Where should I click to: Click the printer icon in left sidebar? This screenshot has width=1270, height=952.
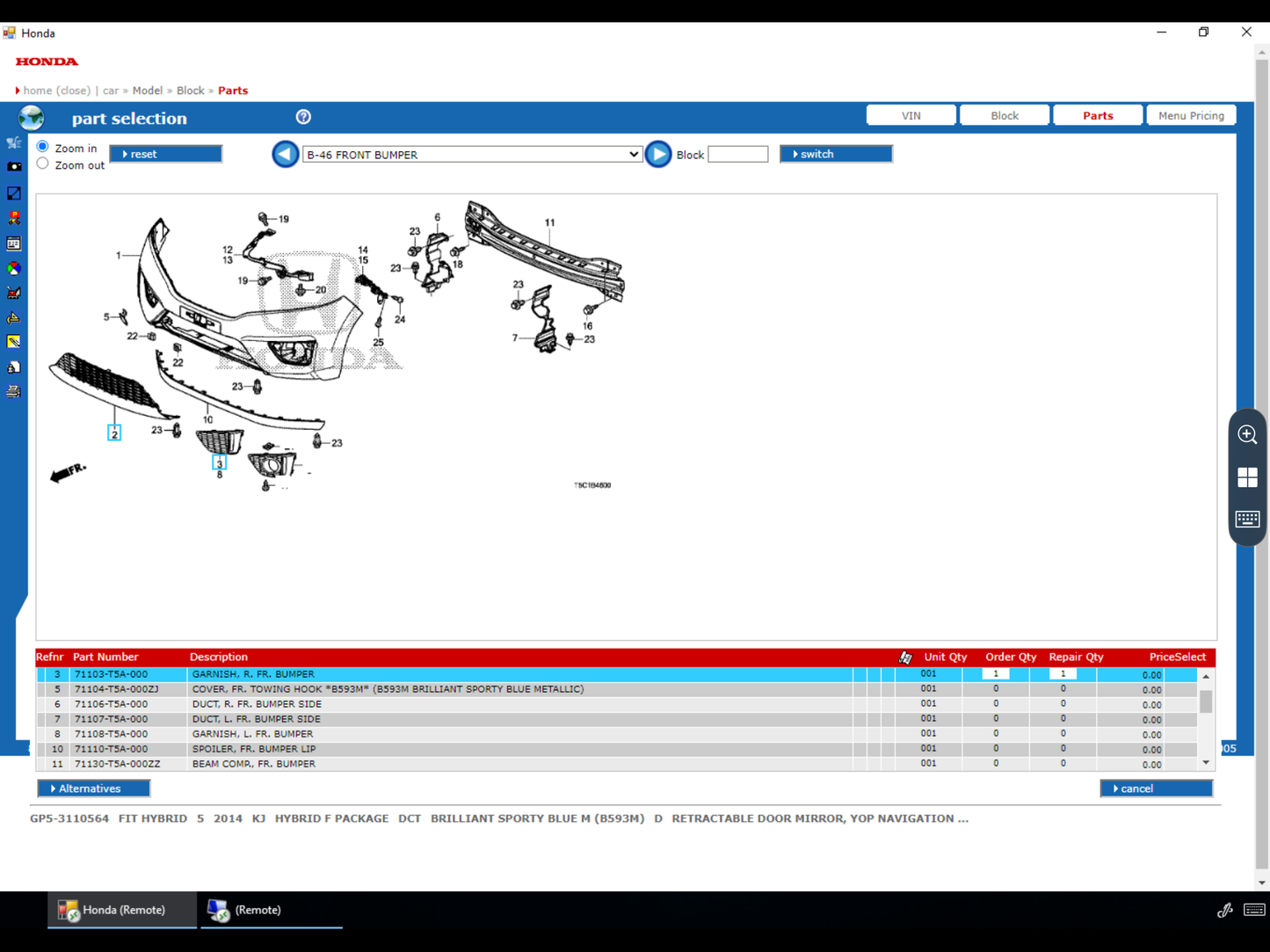[14, 392]
